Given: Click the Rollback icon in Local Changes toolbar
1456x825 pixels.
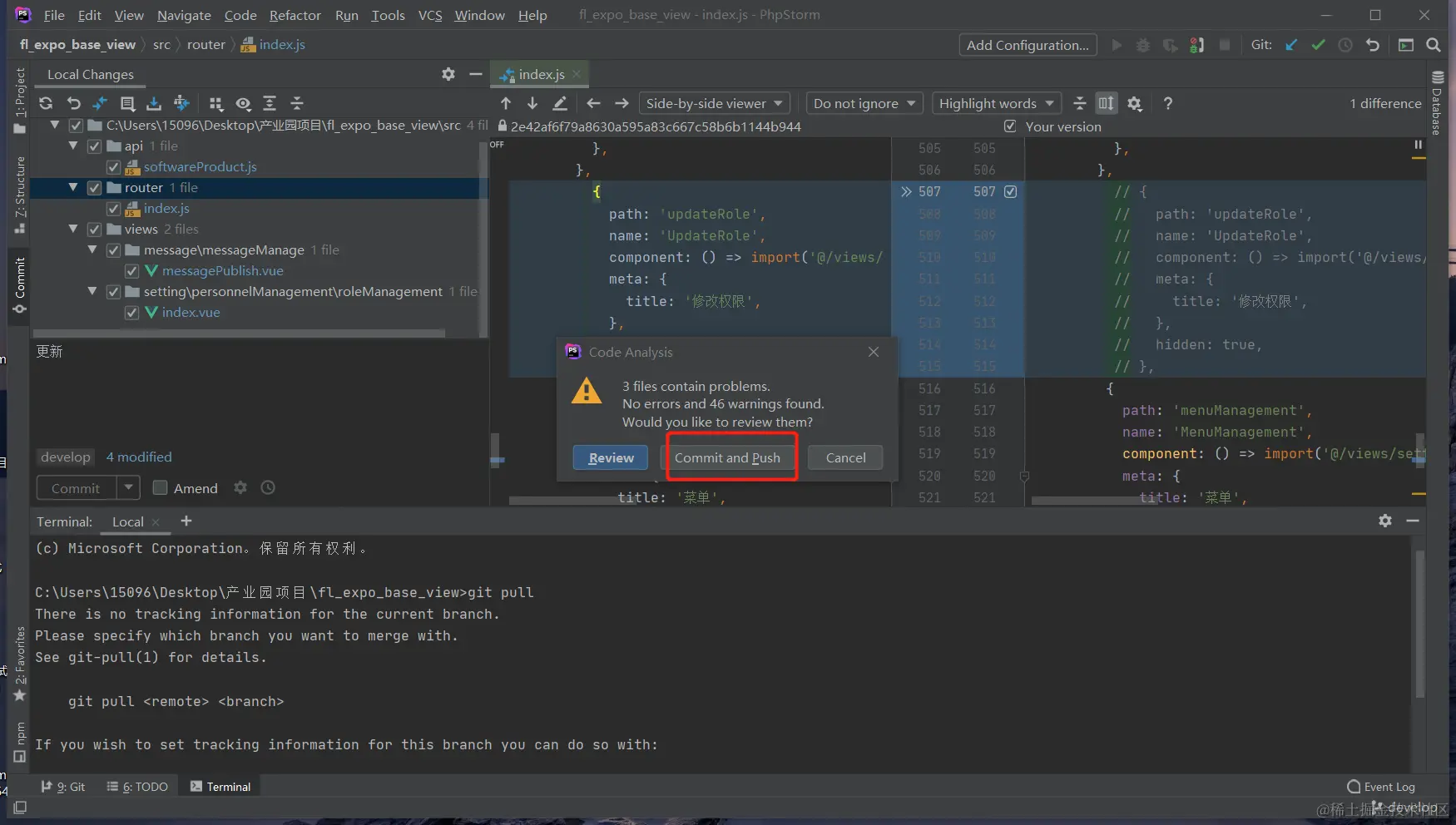Looking at the screenshot, I should (x=74, y=103).
